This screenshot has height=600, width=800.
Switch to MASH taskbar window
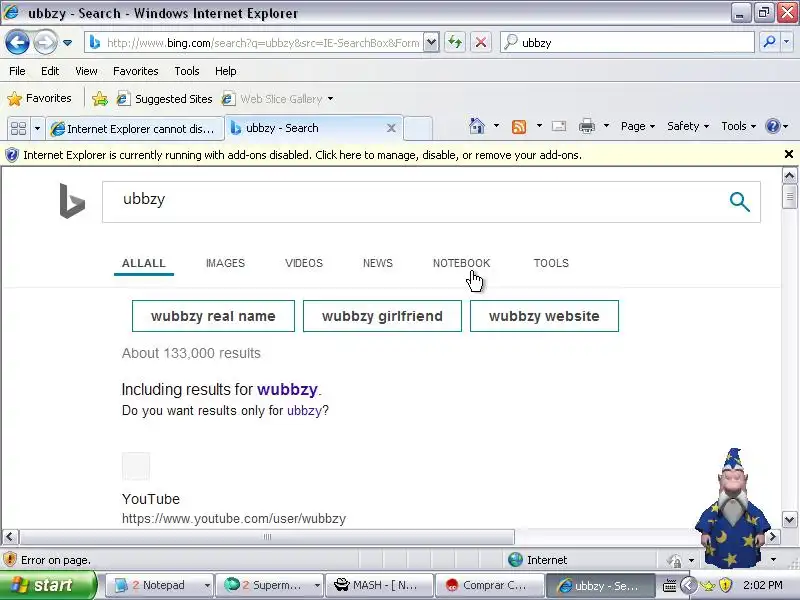click(380, 585)
